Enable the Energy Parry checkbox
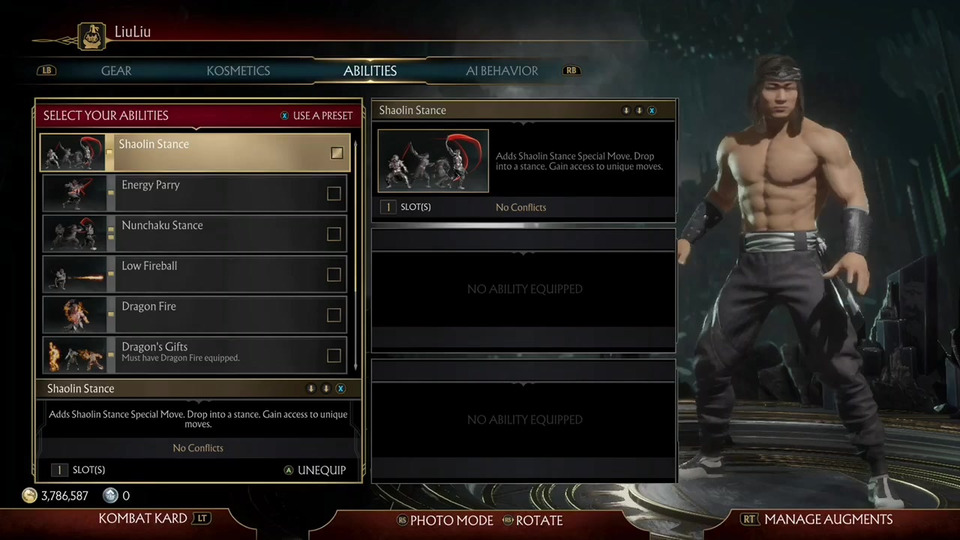Viewport: 960px width, 540px height. click(x=334, y=193)
